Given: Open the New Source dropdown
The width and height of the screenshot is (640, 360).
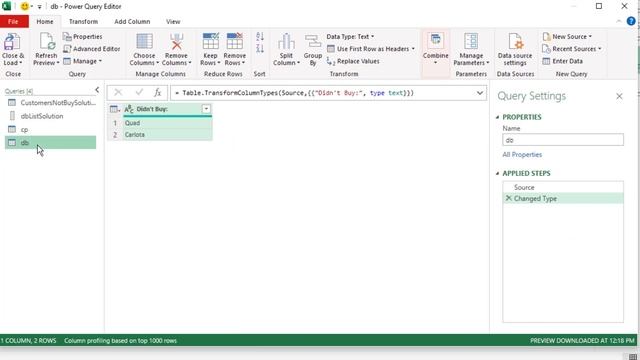Looking at the screenshot, I should (567, 37).
